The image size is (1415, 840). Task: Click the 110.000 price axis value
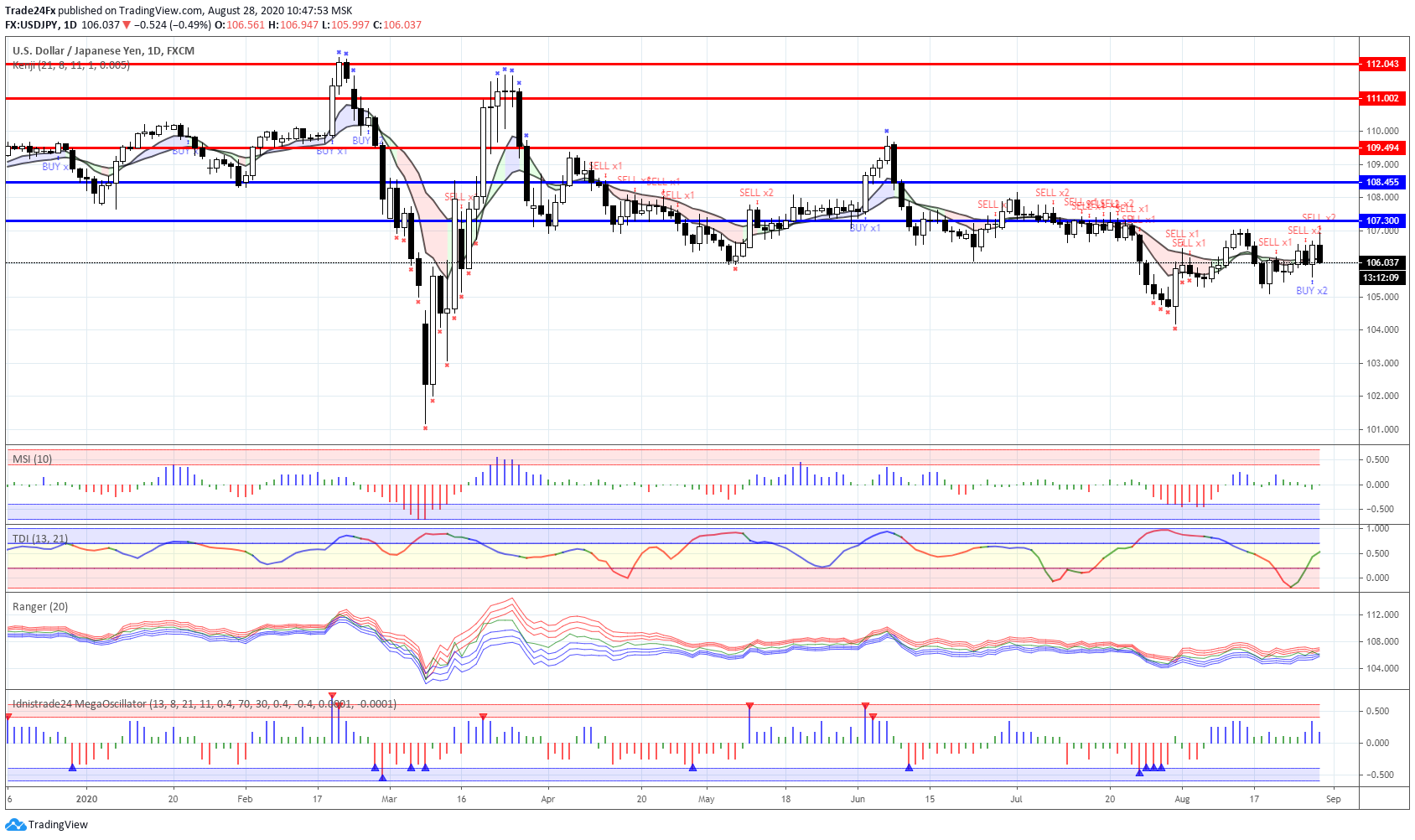pyautogui.click(x=1382, y=131)
